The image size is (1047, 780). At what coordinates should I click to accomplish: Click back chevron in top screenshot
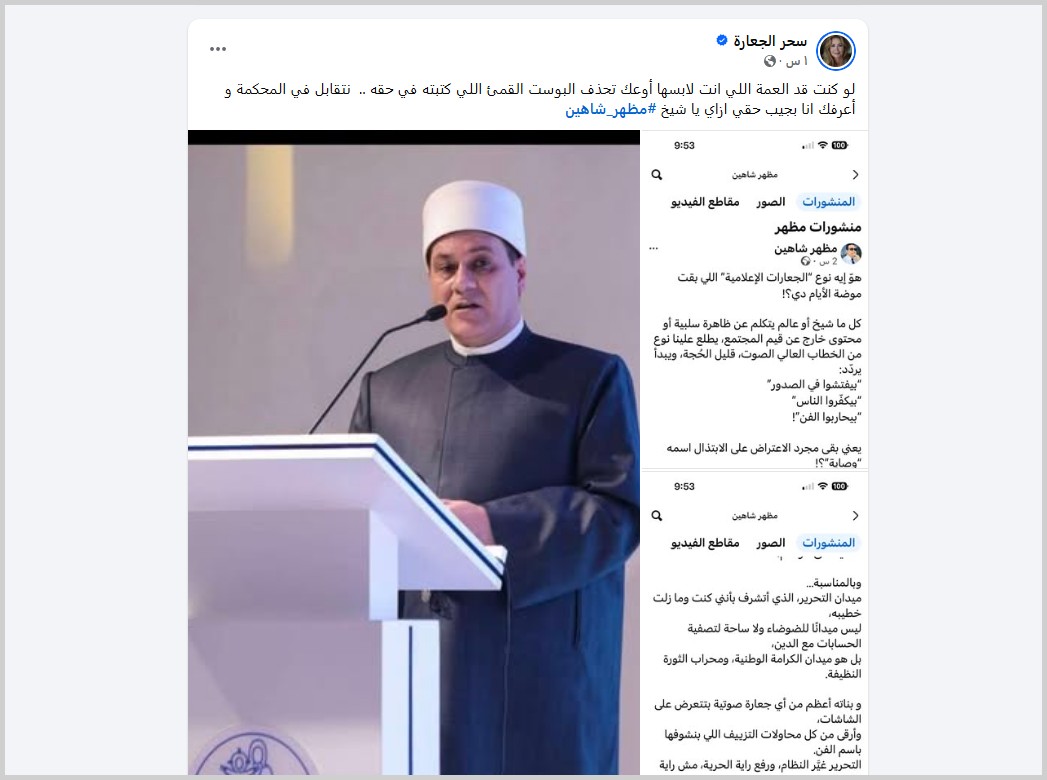click(855, 175)
